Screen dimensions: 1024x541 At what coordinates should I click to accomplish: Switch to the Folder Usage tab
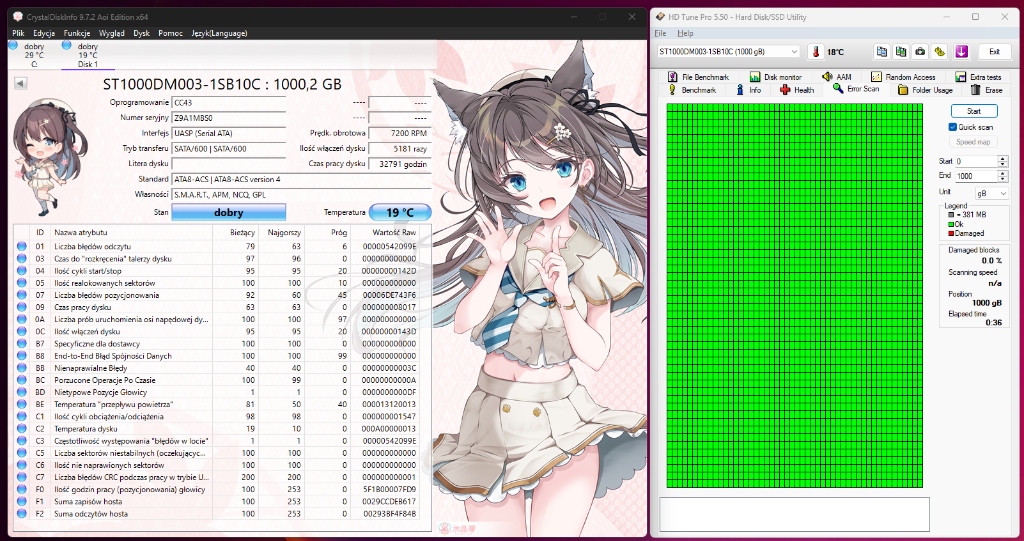point(925,90)
